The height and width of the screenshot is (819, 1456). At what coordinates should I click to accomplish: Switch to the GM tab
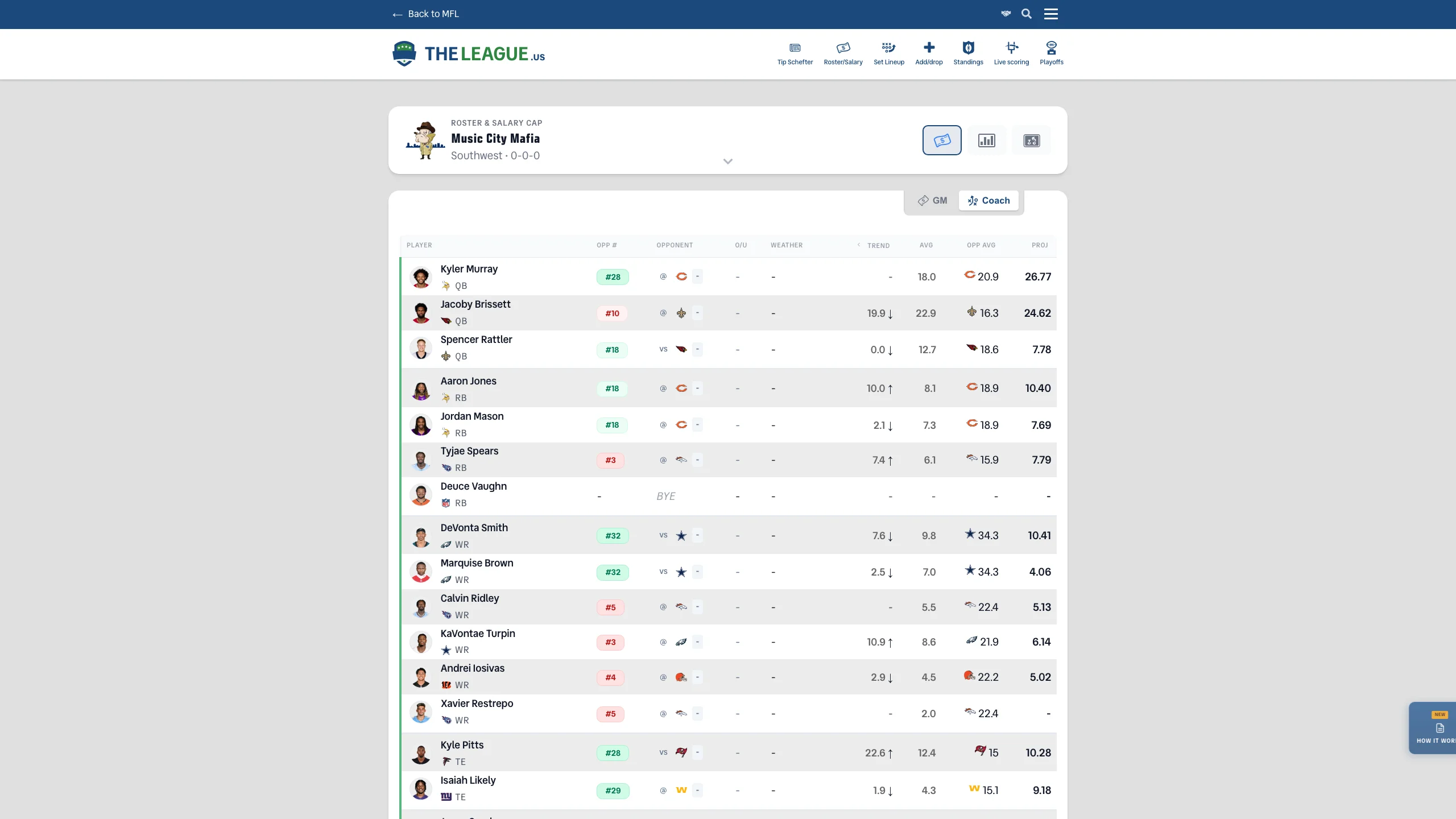pyautogui.click(x=933, y=200)
